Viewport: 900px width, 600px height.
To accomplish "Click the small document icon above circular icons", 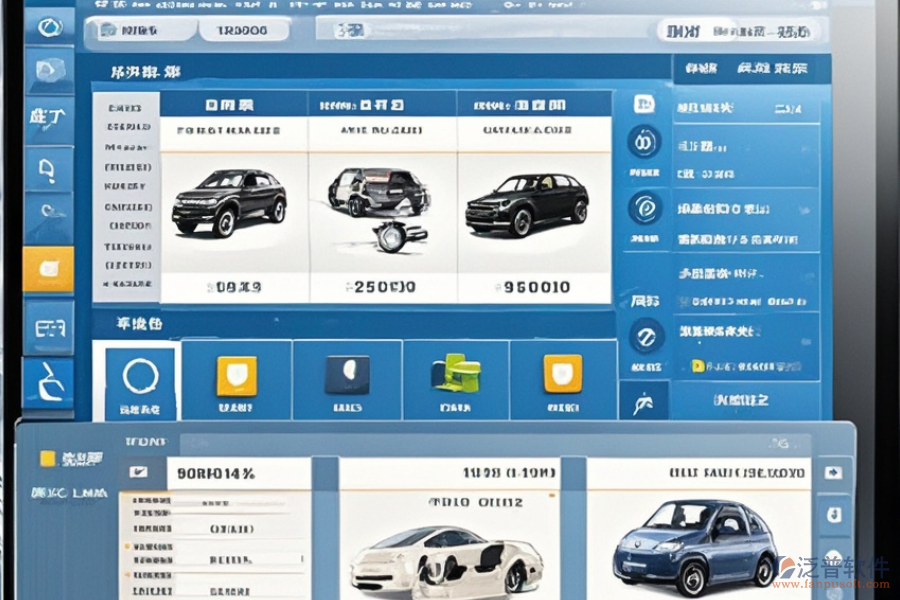I will [644, 104].
